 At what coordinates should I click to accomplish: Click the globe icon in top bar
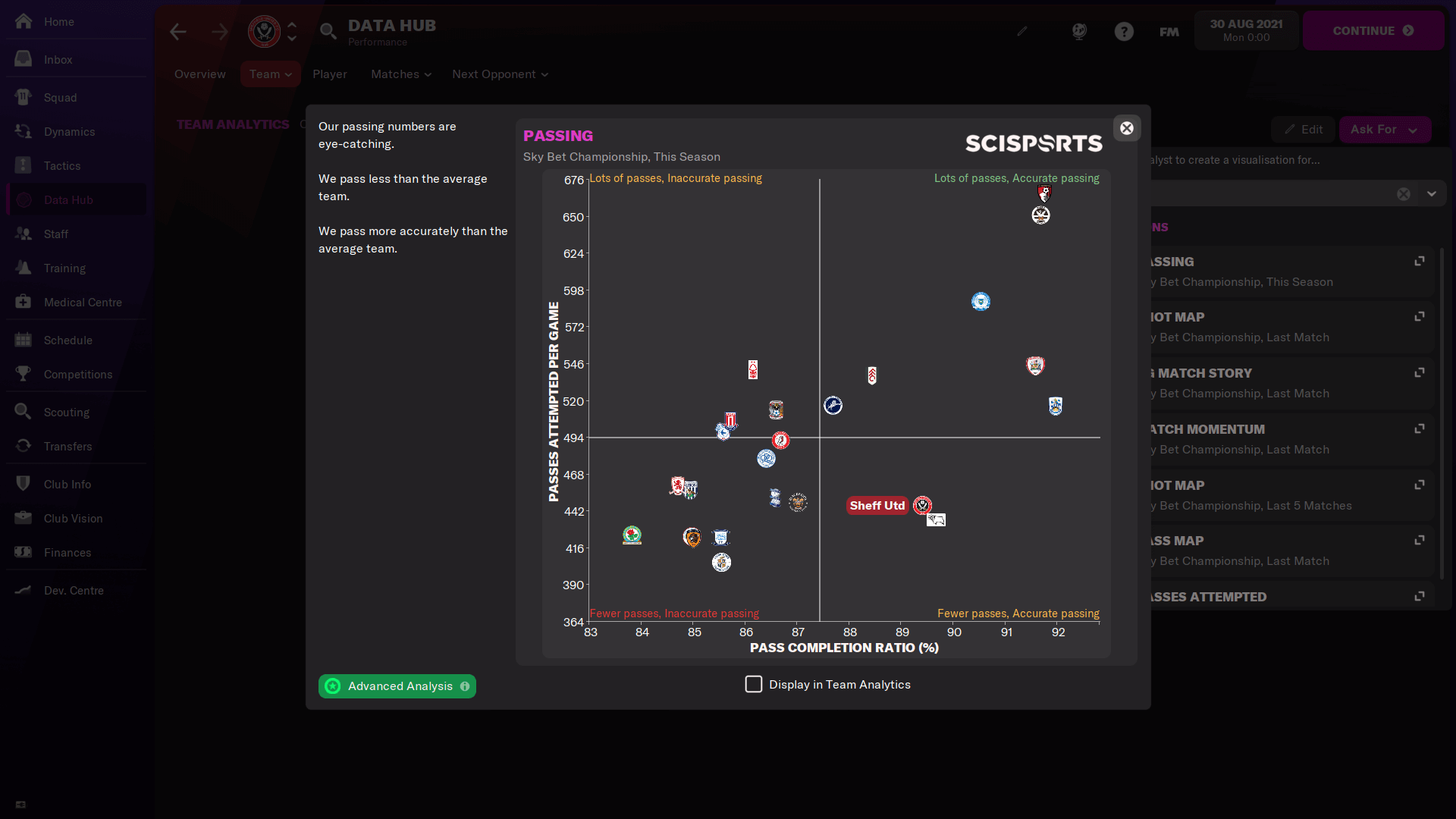1079,31
